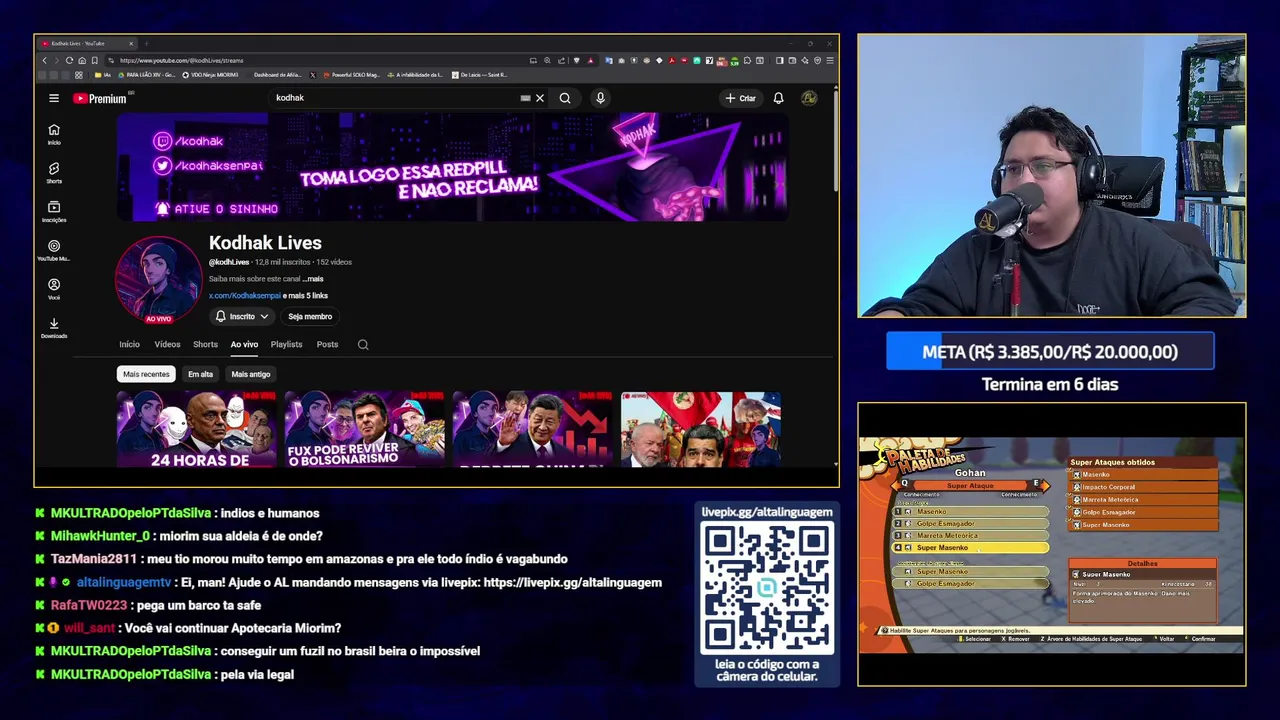Select the Em alta filter chip

pyautogui.click(x=200, y=374)
